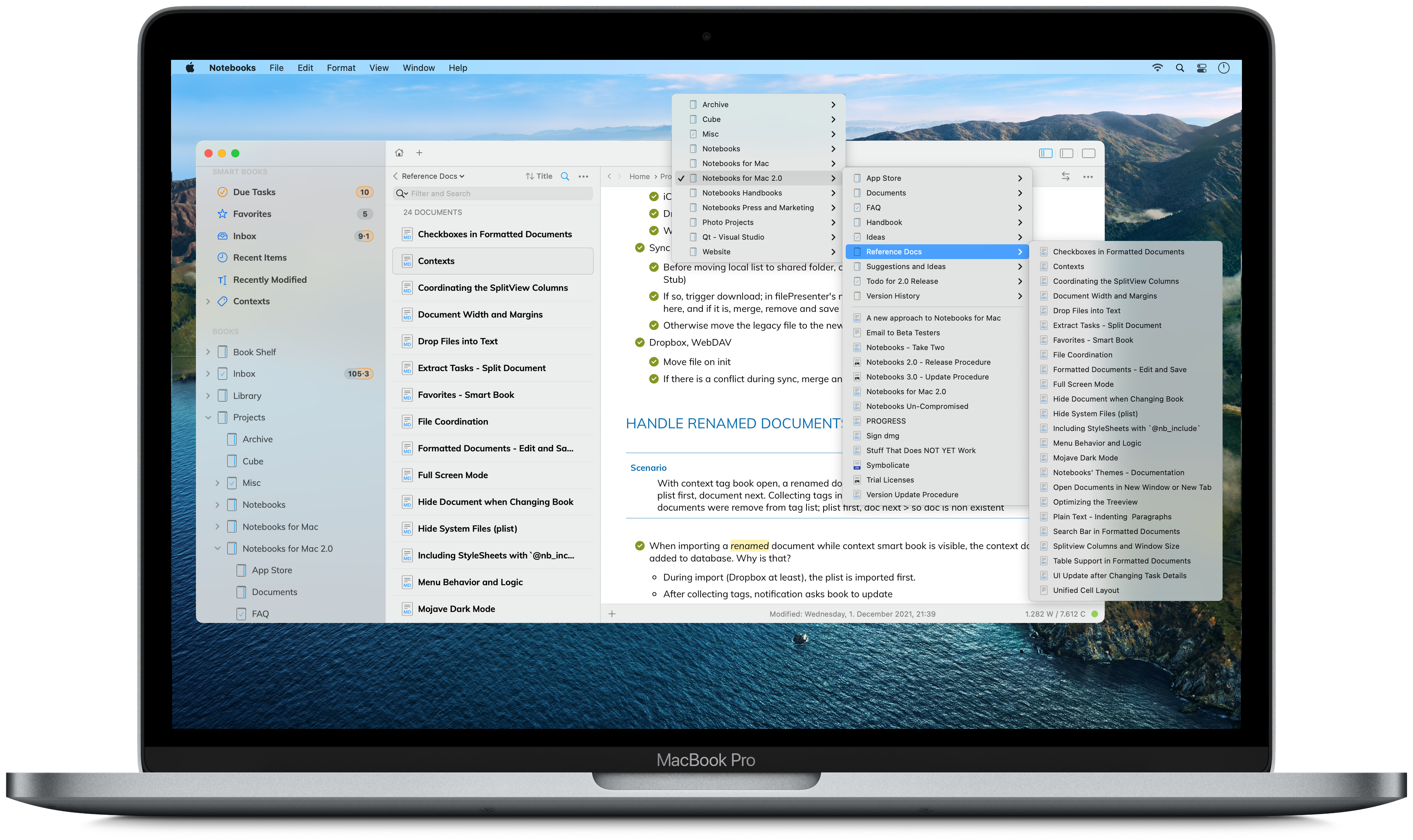
Task: Open the document list's three-dot menu
Action: [584, 176]
